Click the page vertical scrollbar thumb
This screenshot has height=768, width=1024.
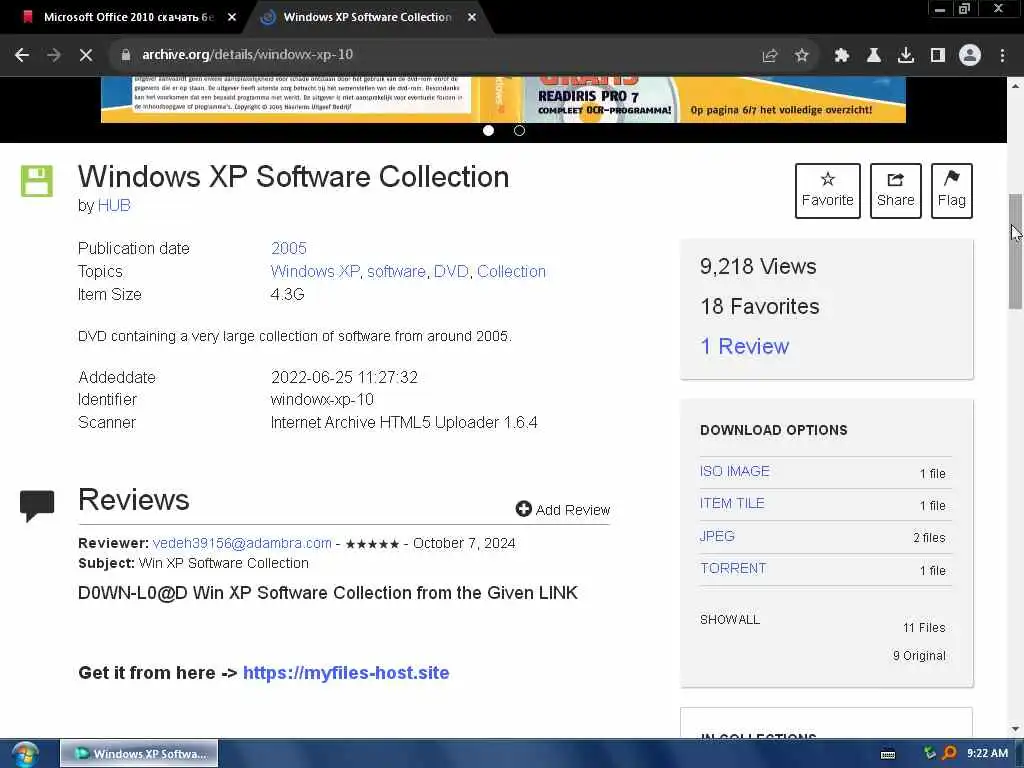click(1015, 251)
